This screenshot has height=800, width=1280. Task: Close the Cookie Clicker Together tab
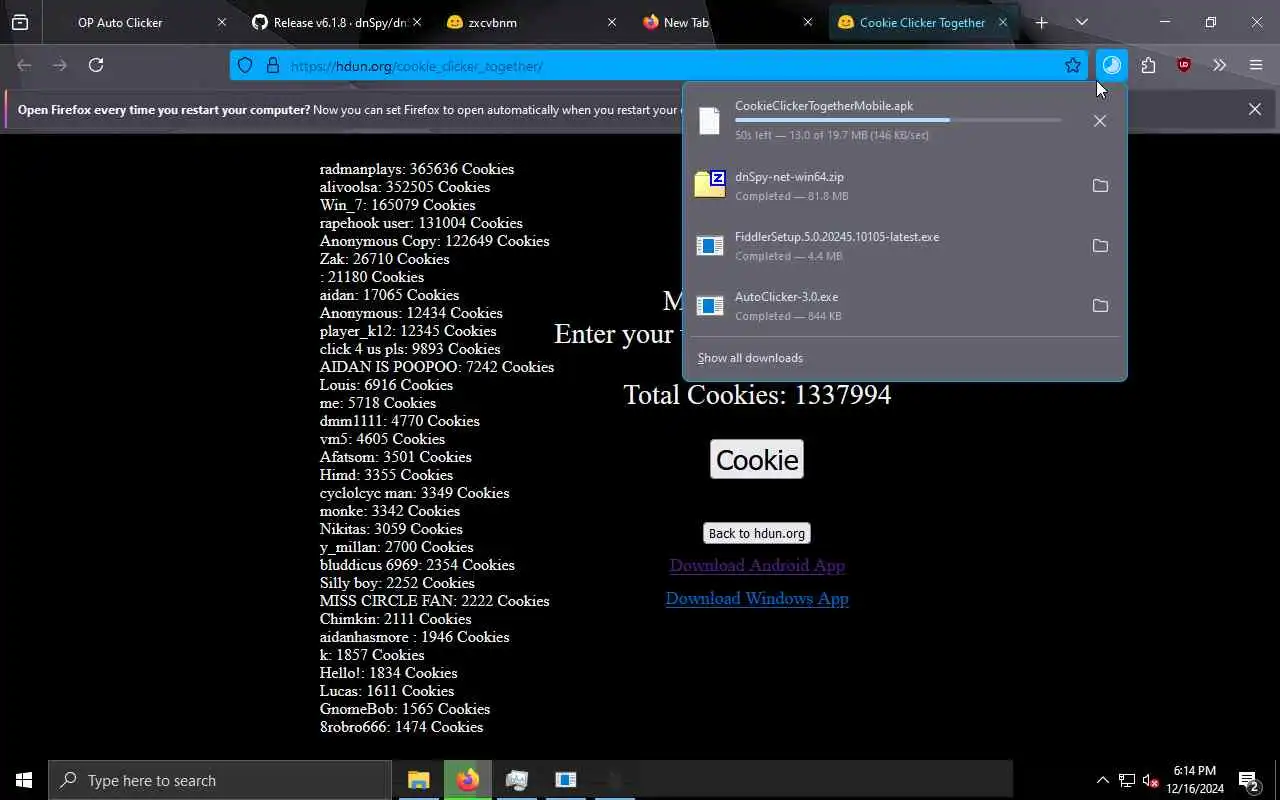[x=1003, y=22]
